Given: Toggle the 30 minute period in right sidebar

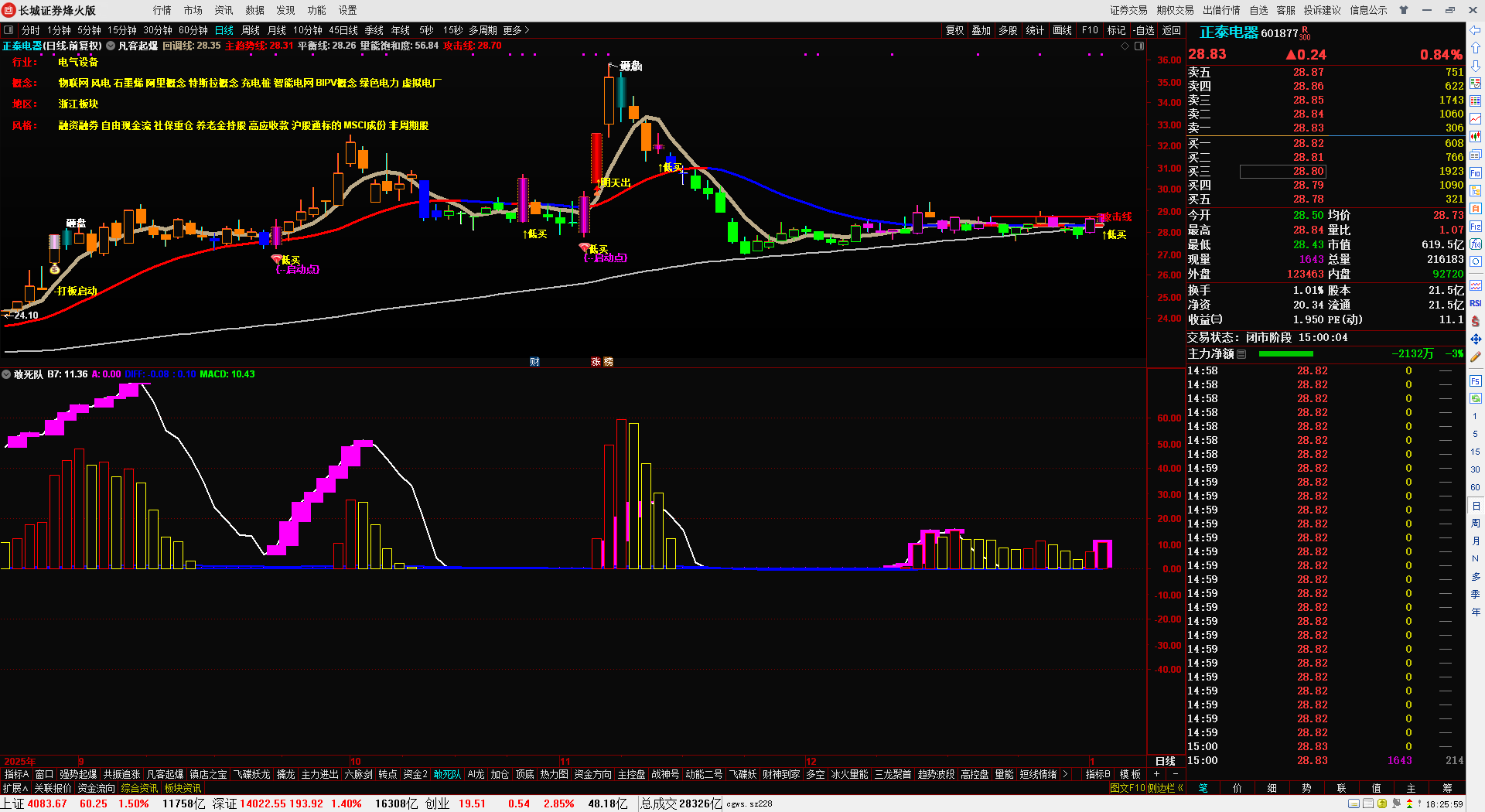Looking at the screenshot, I should pos(1475,469).
